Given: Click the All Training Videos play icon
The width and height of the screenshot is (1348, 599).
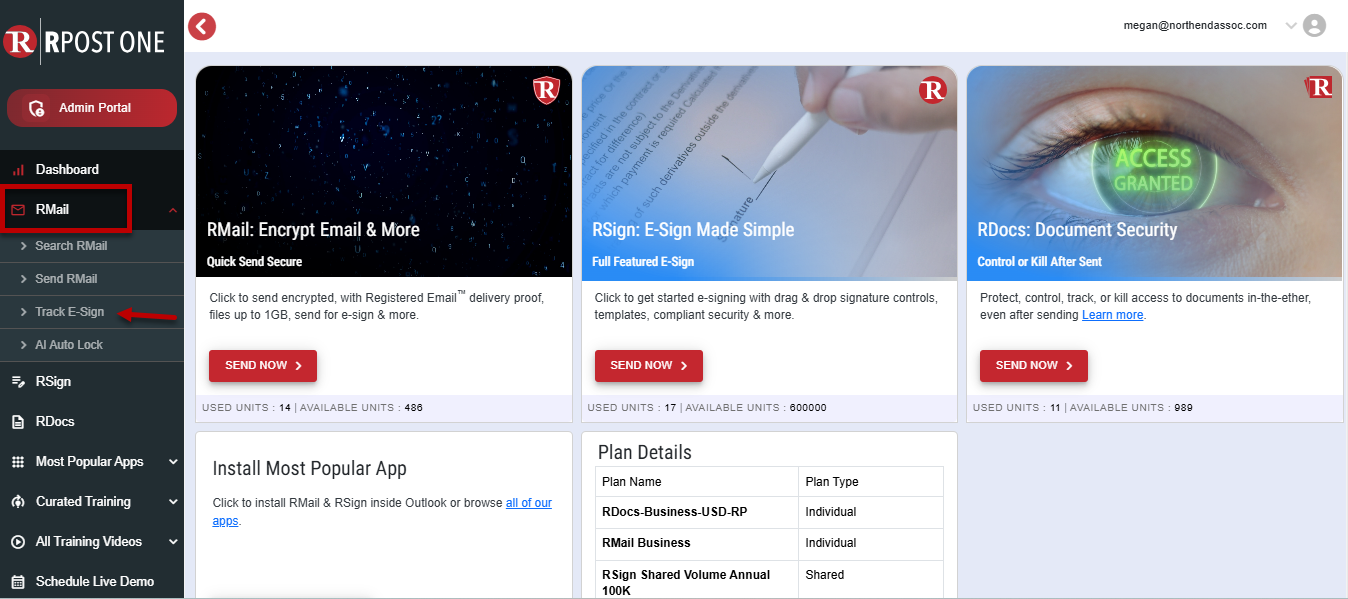Looking at the screenshot, I should (x=18, y=542).
